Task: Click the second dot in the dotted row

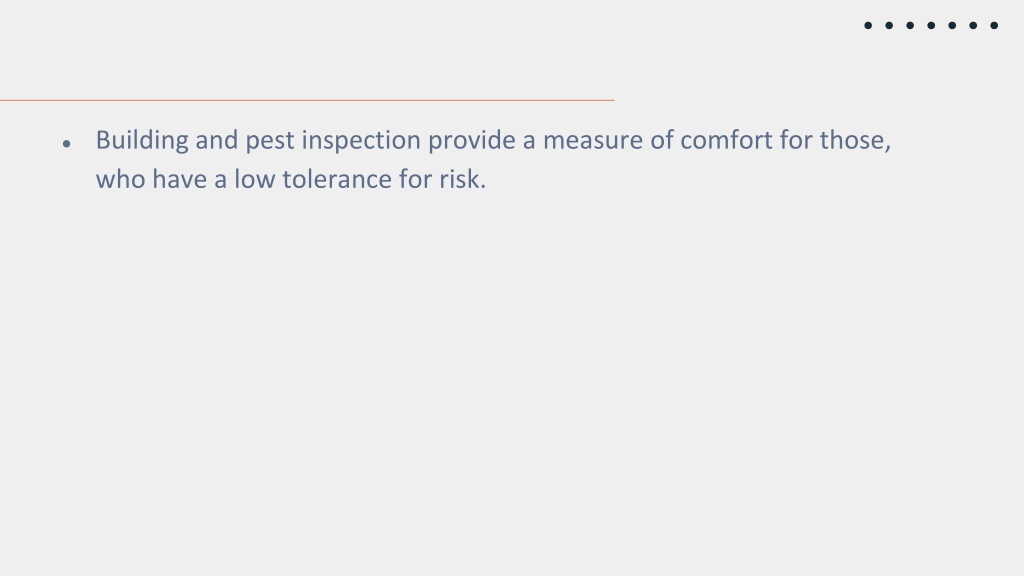Action: point(889,25)
